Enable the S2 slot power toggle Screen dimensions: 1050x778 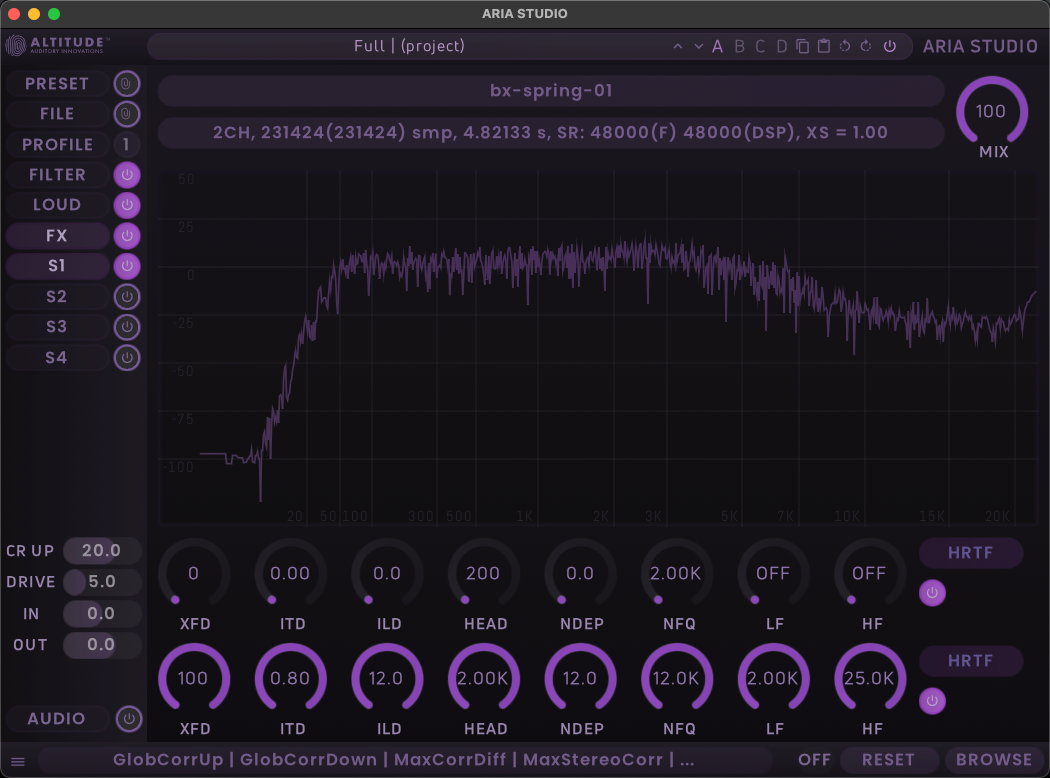pos(127,297)
